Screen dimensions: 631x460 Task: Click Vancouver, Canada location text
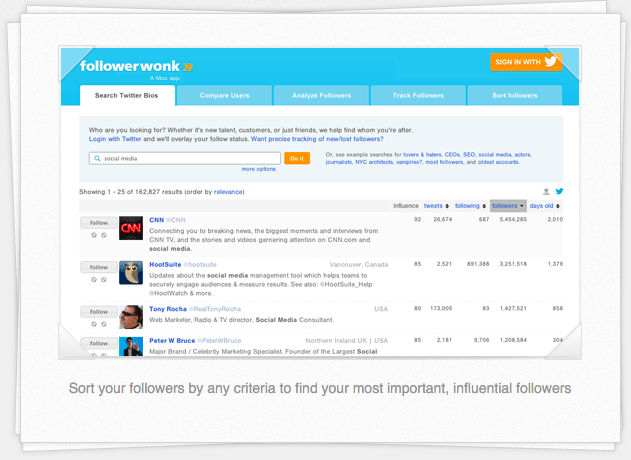(359, 264)
